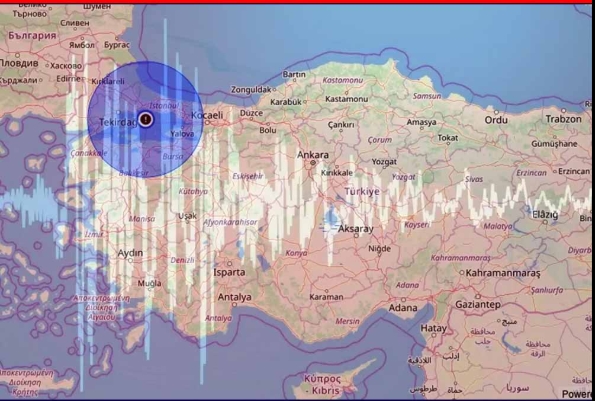595x401 pixels.
Task: Click the Türkiye country label
Action: point(362,191)
